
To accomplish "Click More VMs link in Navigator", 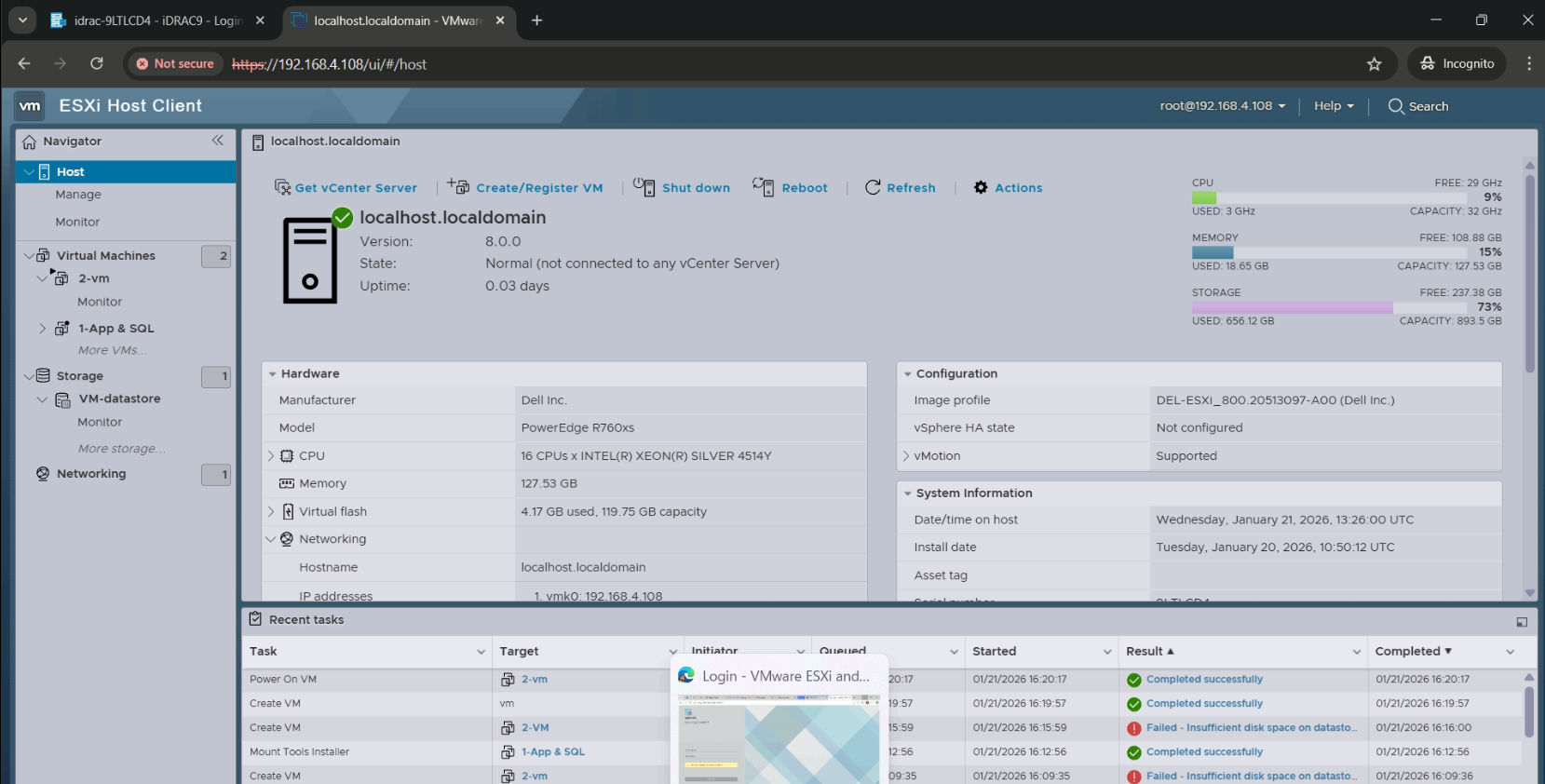I will 112,351.
